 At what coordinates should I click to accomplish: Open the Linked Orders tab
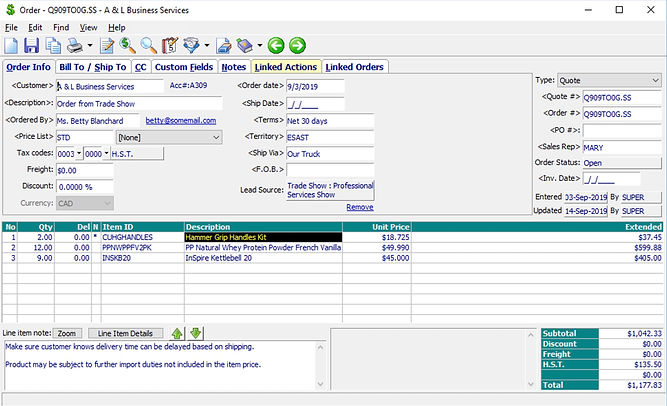coord(354,67)
